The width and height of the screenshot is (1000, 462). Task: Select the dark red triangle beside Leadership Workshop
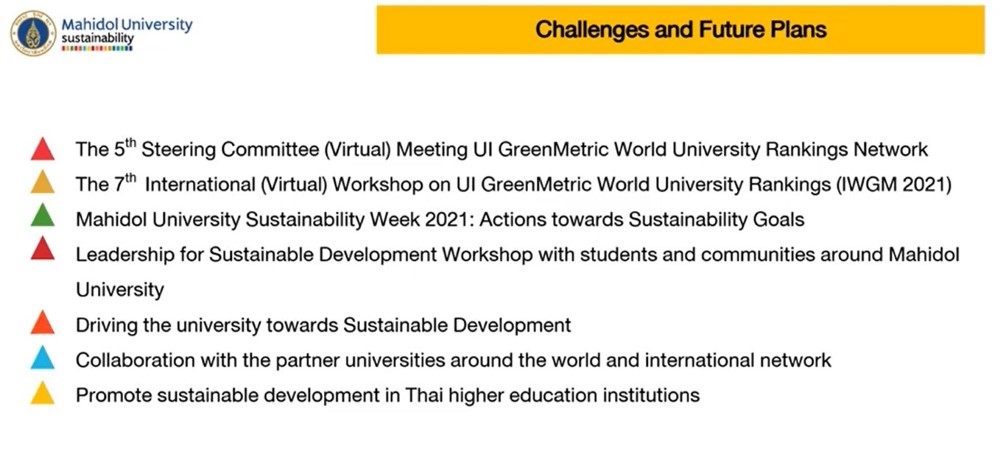(42, 250)
